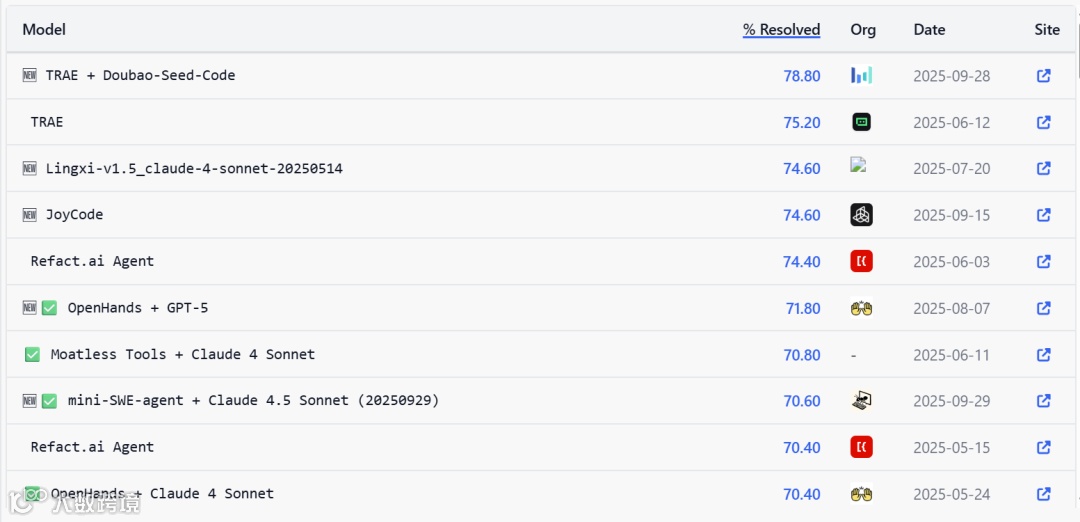
Task: Open site link for Lingxi-v1.5 row
Action: pos(1043,168)
